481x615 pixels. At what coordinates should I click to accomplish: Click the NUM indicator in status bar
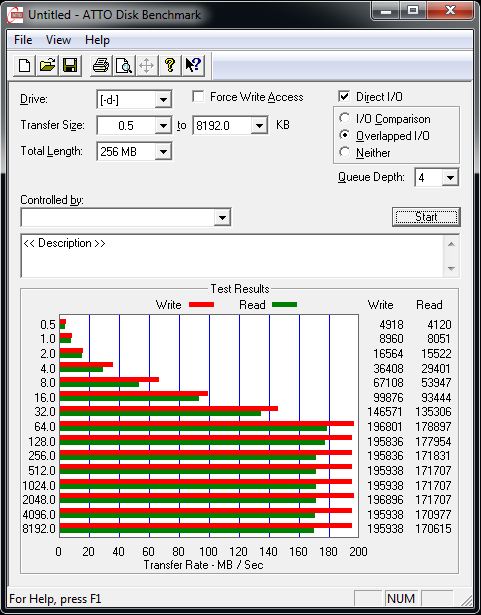tap(401, 599)
